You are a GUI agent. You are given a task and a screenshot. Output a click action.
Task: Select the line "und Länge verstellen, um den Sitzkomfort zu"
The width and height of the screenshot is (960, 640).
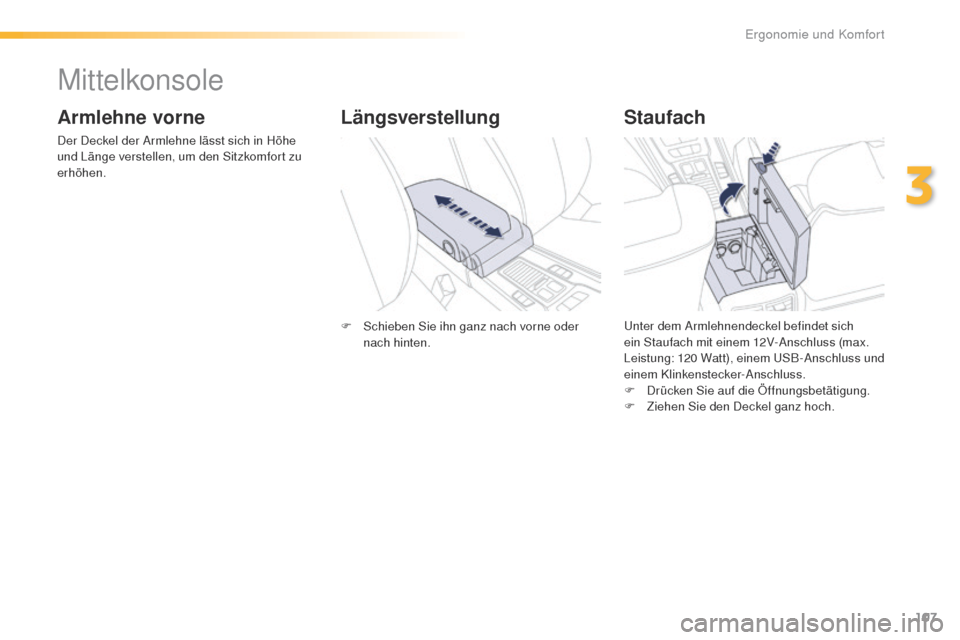pos(179,157)
